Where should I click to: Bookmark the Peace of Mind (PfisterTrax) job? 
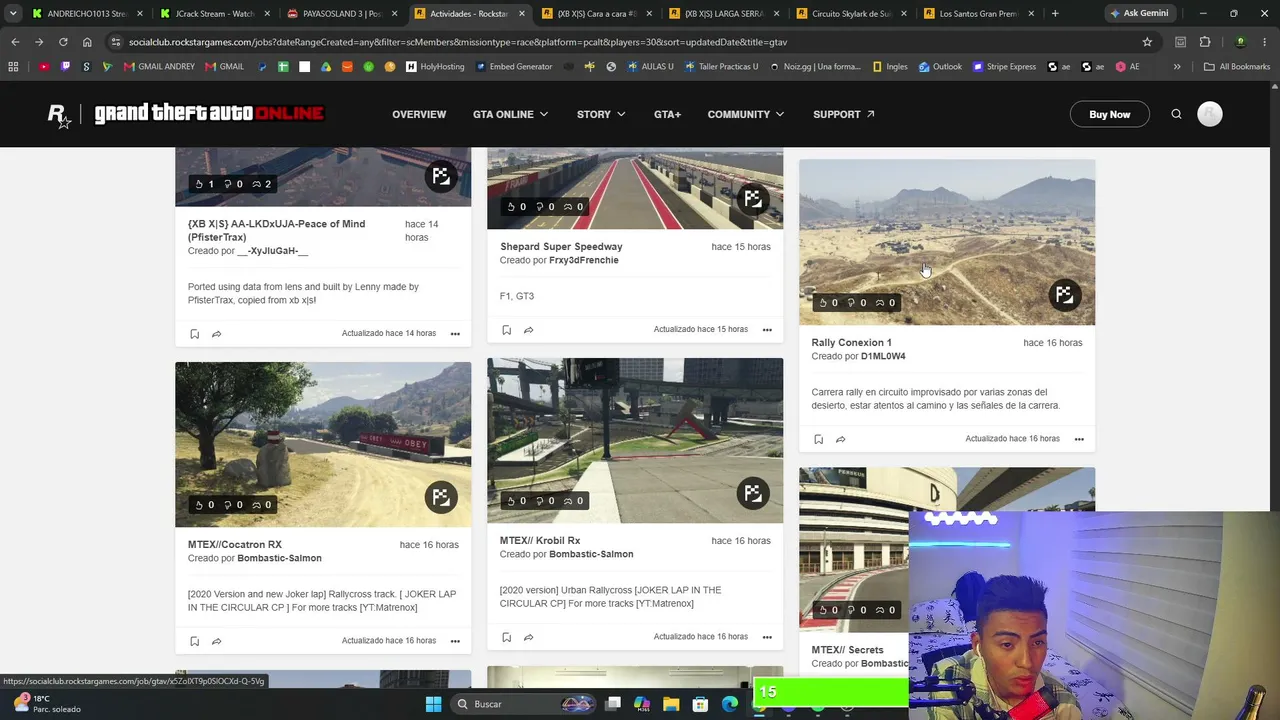(x=194, y=334)
